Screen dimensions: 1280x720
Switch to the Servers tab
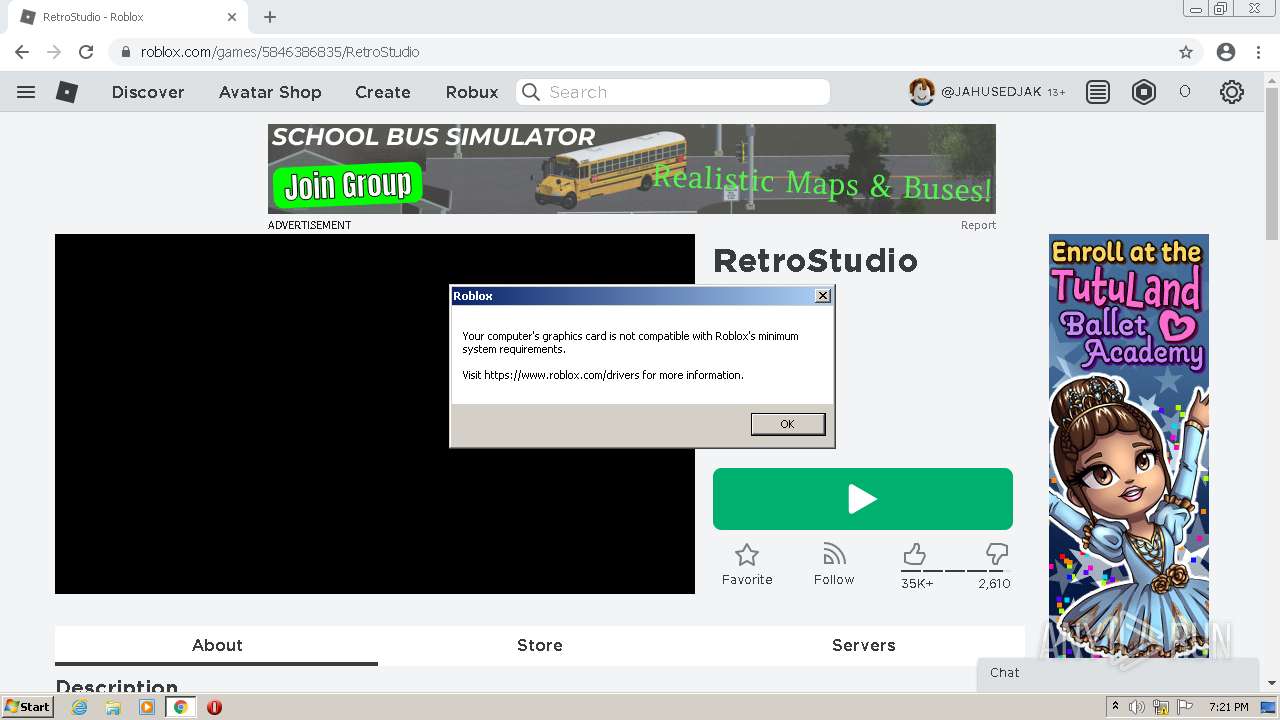click(x=864, y=645)
